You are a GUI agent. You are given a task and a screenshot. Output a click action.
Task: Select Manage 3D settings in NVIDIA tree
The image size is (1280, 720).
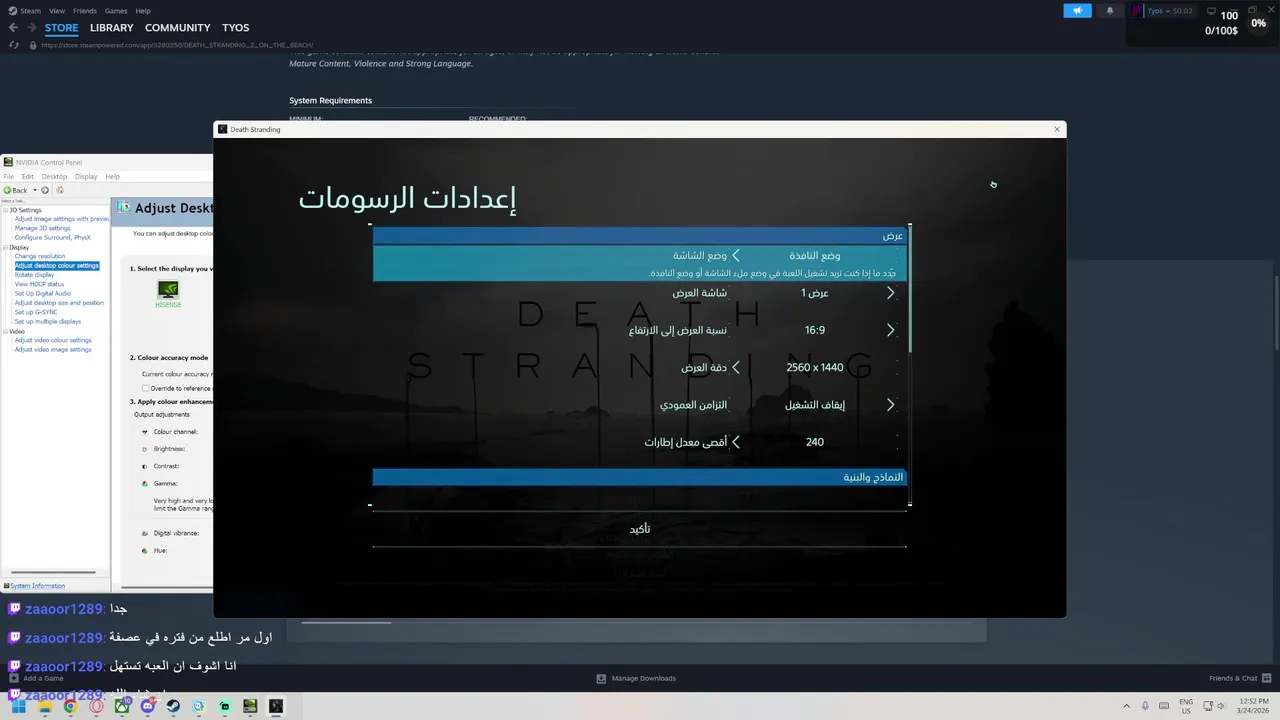43,228
